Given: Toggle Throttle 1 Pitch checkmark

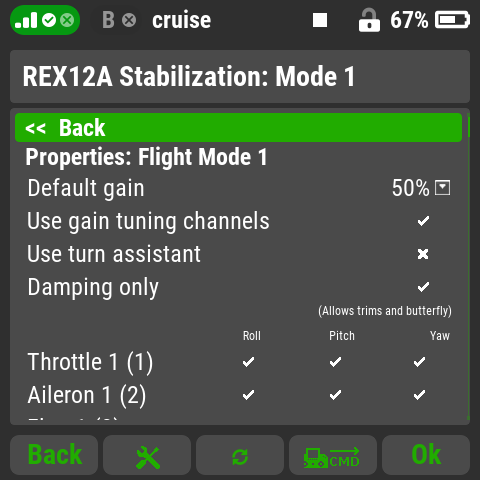Looking at the screenshot, I should tap(335, 362).
